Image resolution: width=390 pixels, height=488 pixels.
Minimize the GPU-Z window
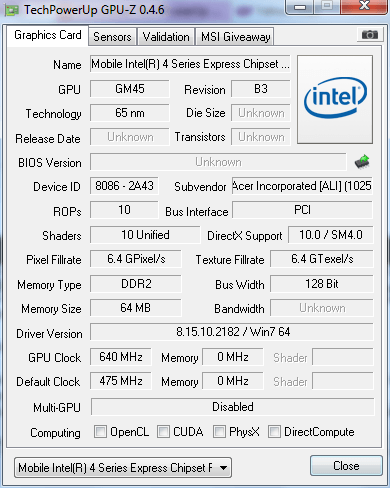coord(300,7)
